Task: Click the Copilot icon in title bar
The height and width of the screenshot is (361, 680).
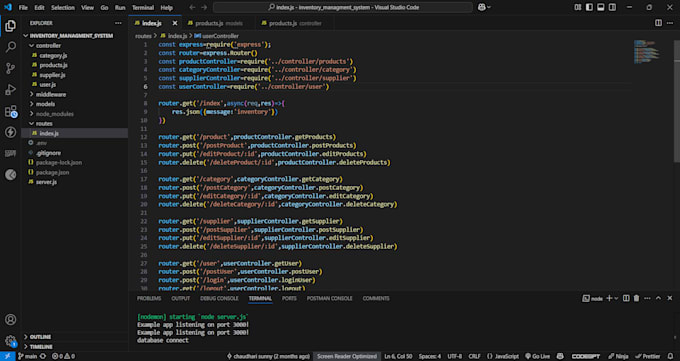Action: click(x=481, y=7)
